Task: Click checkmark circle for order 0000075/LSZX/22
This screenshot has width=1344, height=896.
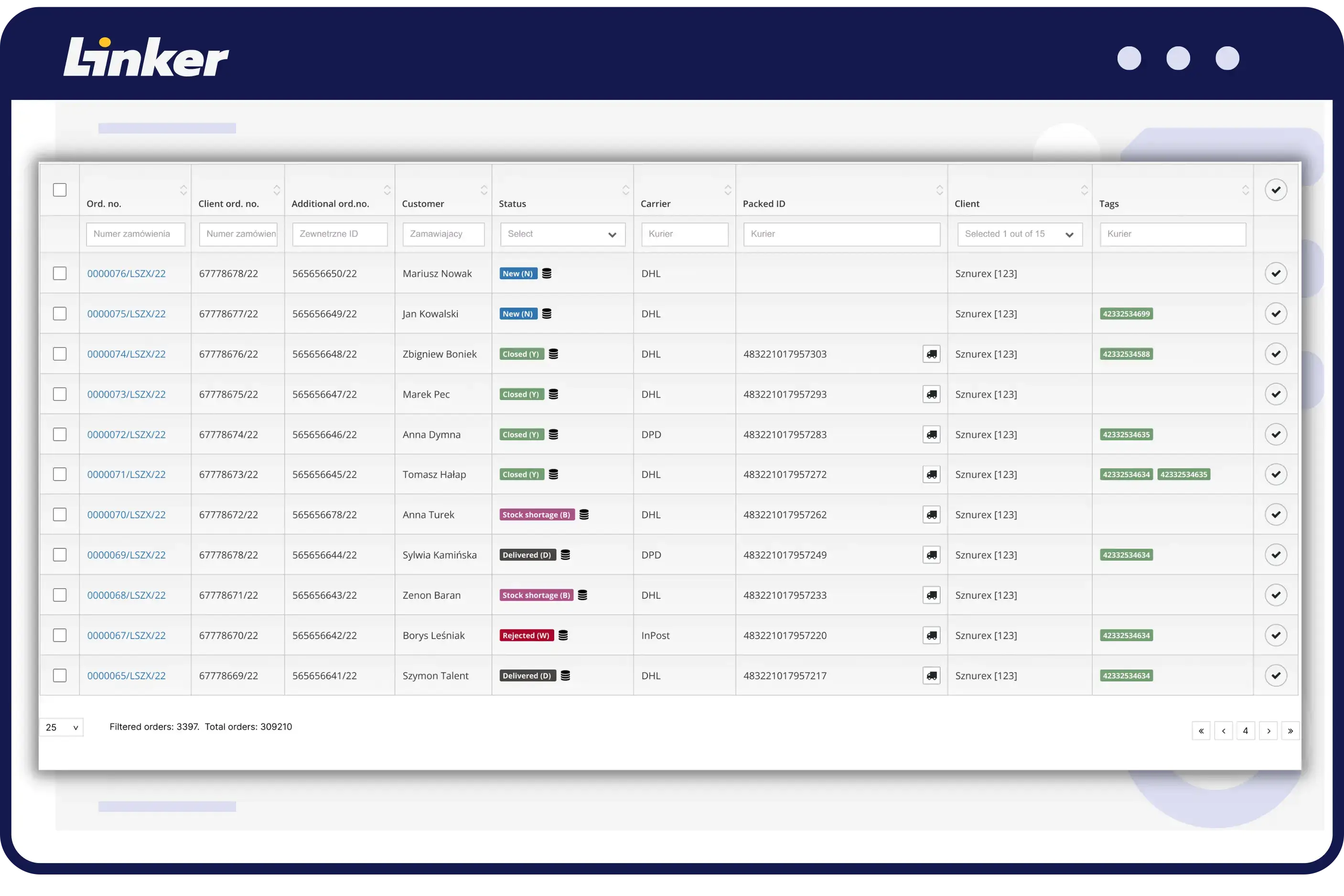Action: tap(1276, 313)
